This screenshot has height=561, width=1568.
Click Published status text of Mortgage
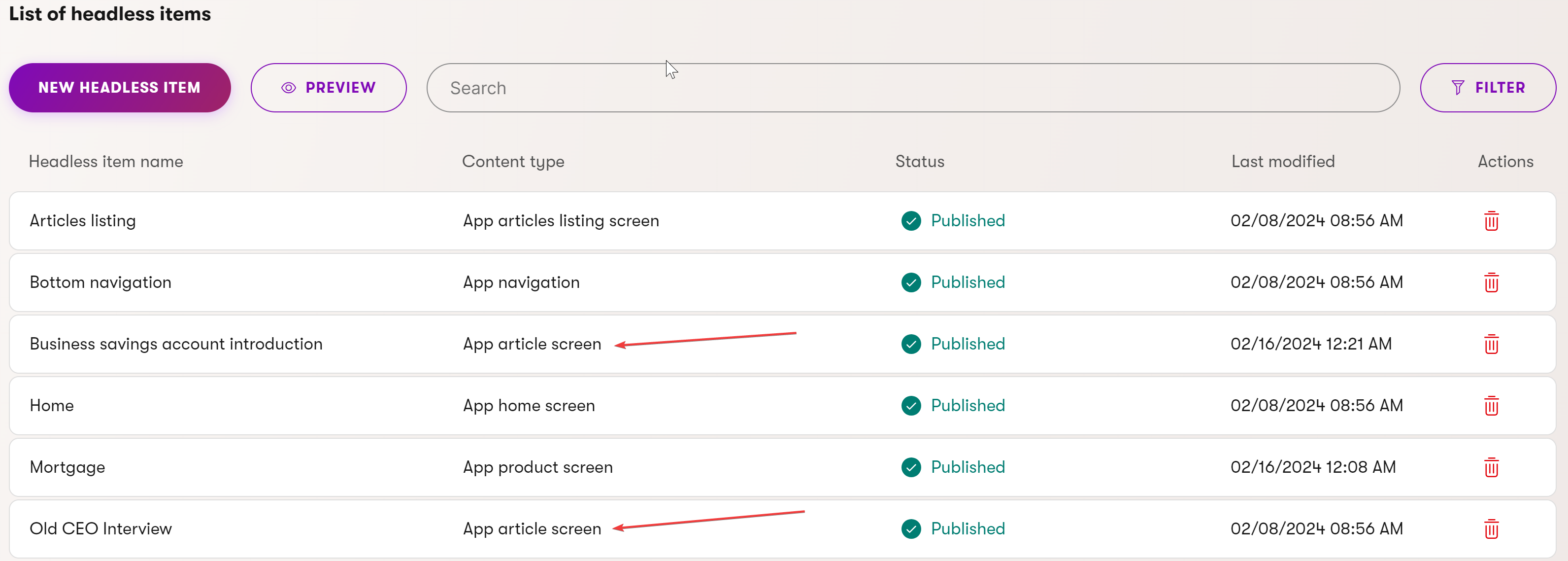tap(968, 466)
